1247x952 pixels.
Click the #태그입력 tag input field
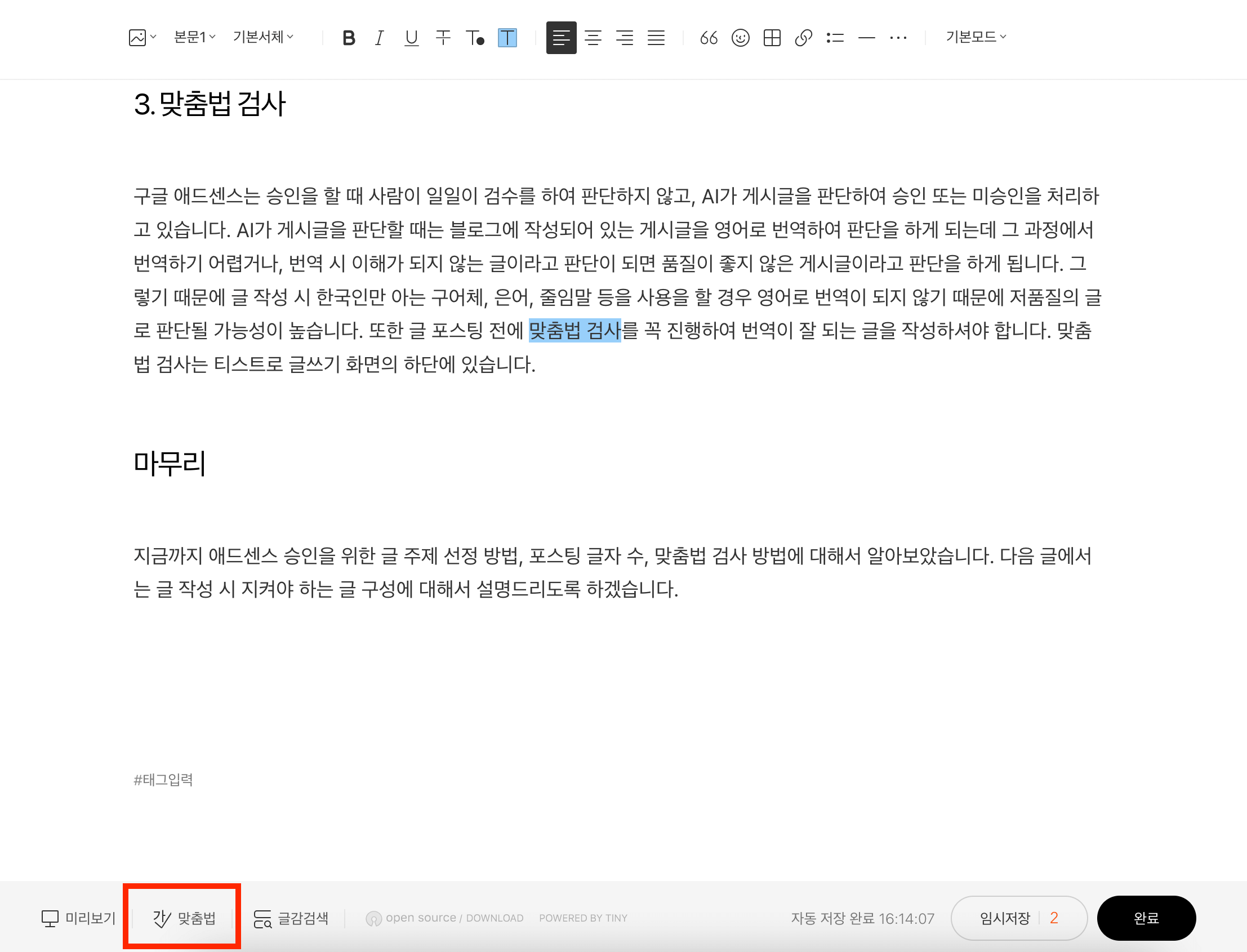point(163,780)
